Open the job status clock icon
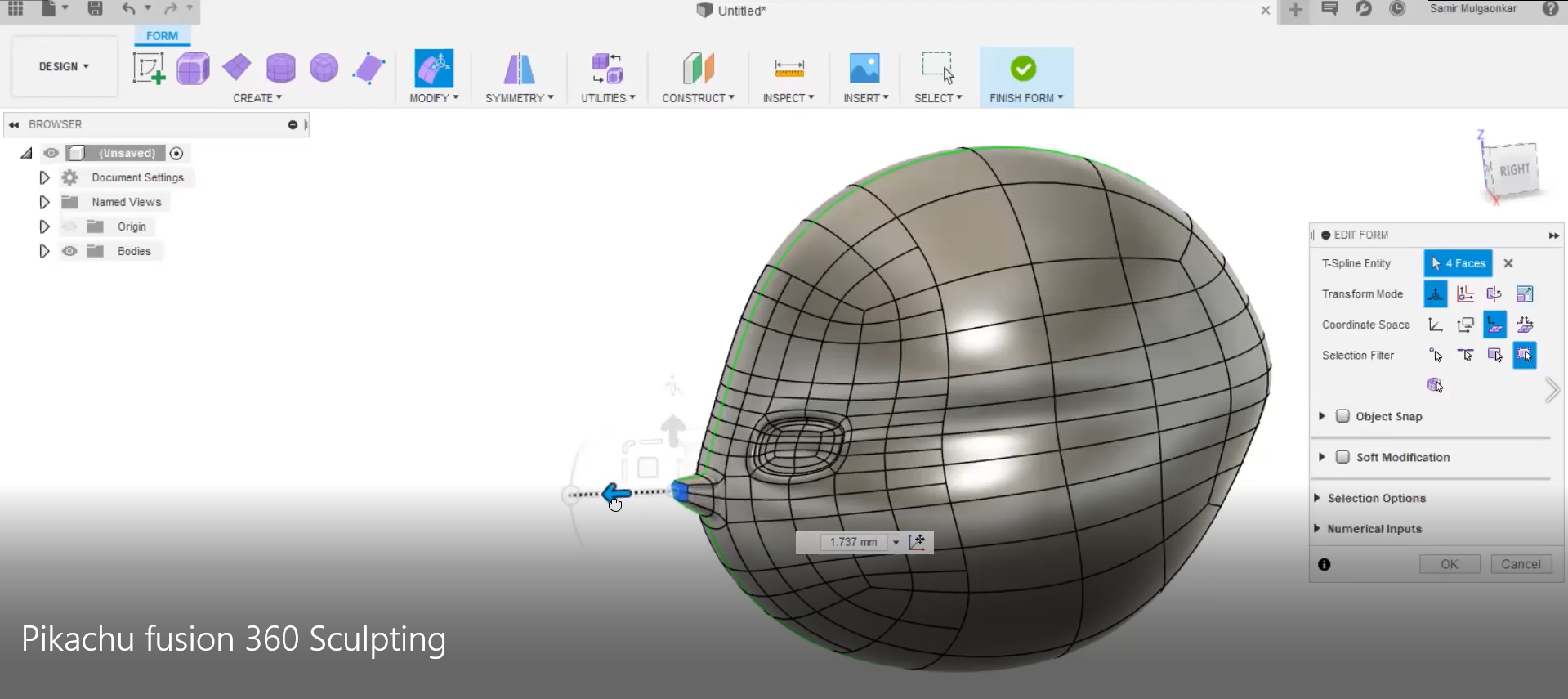 point(1397,9)
